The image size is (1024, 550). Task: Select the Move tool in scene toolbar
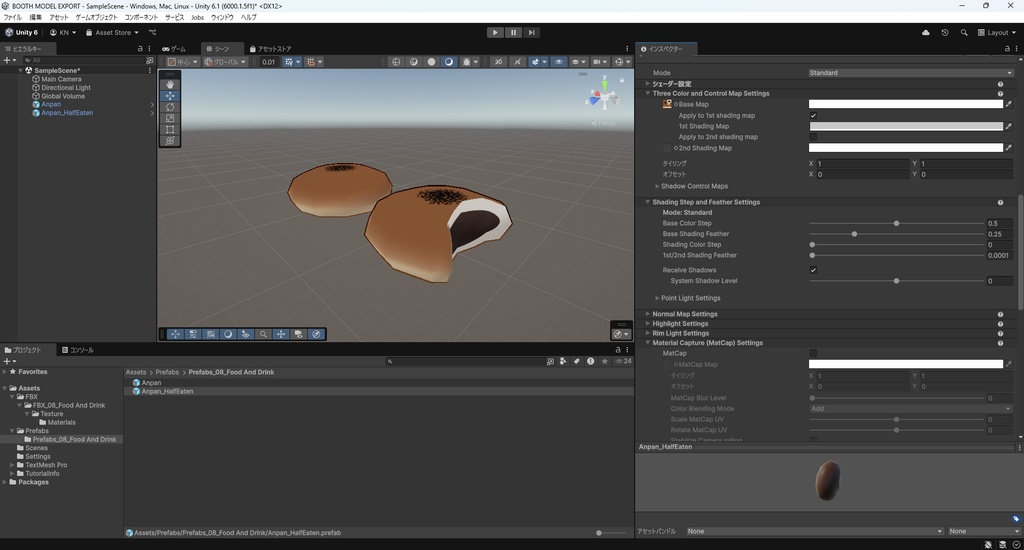170,95
